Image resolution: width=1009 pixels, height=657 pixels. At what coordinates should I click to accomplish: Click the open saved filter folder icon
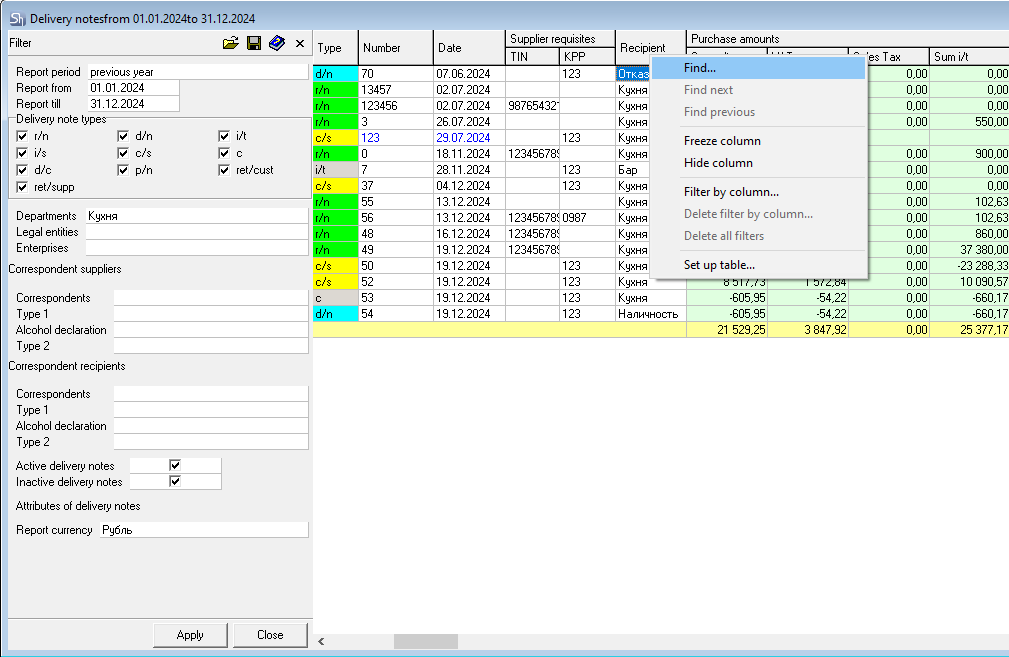click(231, 43)
